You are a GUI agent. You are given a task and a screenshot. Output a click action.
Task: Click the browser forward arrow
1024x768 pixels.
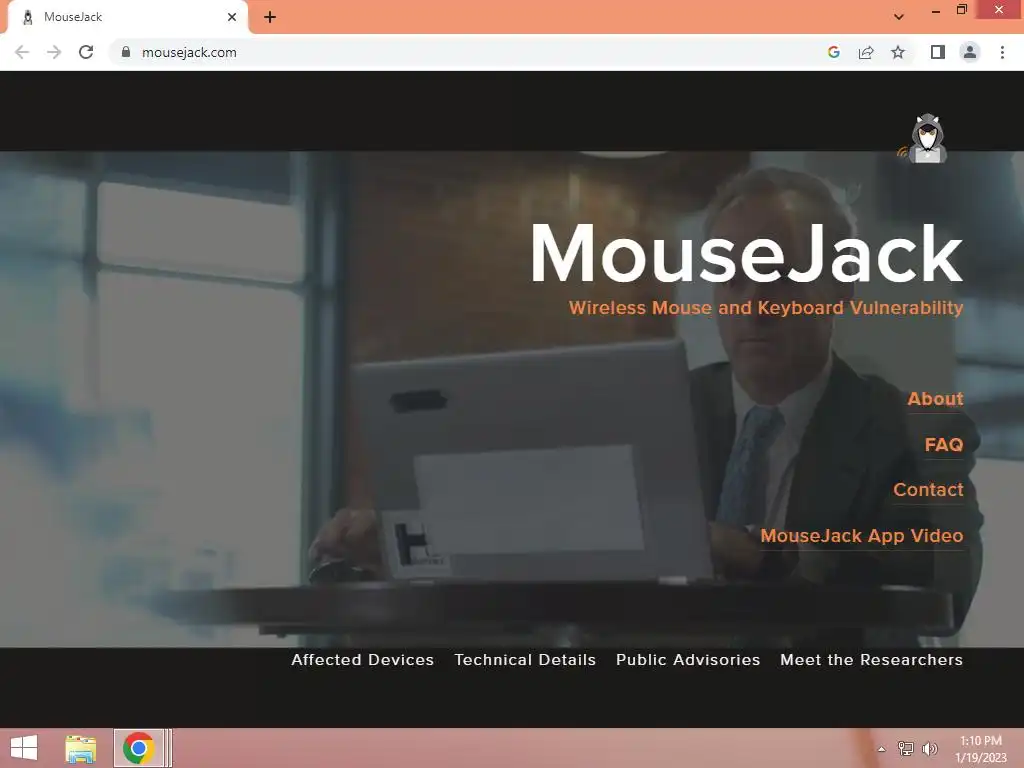pyautogui.click(x=54, y=52)
